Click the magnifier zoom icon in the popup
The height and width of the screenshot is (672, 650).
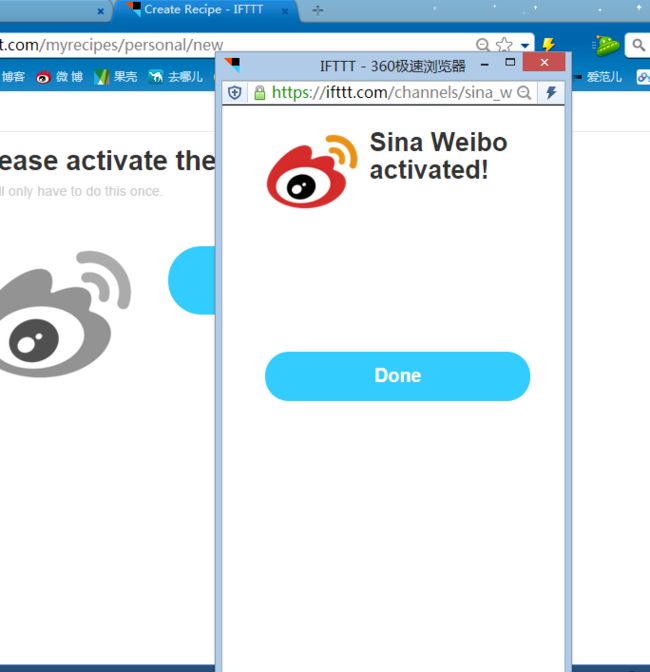pyautogui.click(x=524, y=93)
